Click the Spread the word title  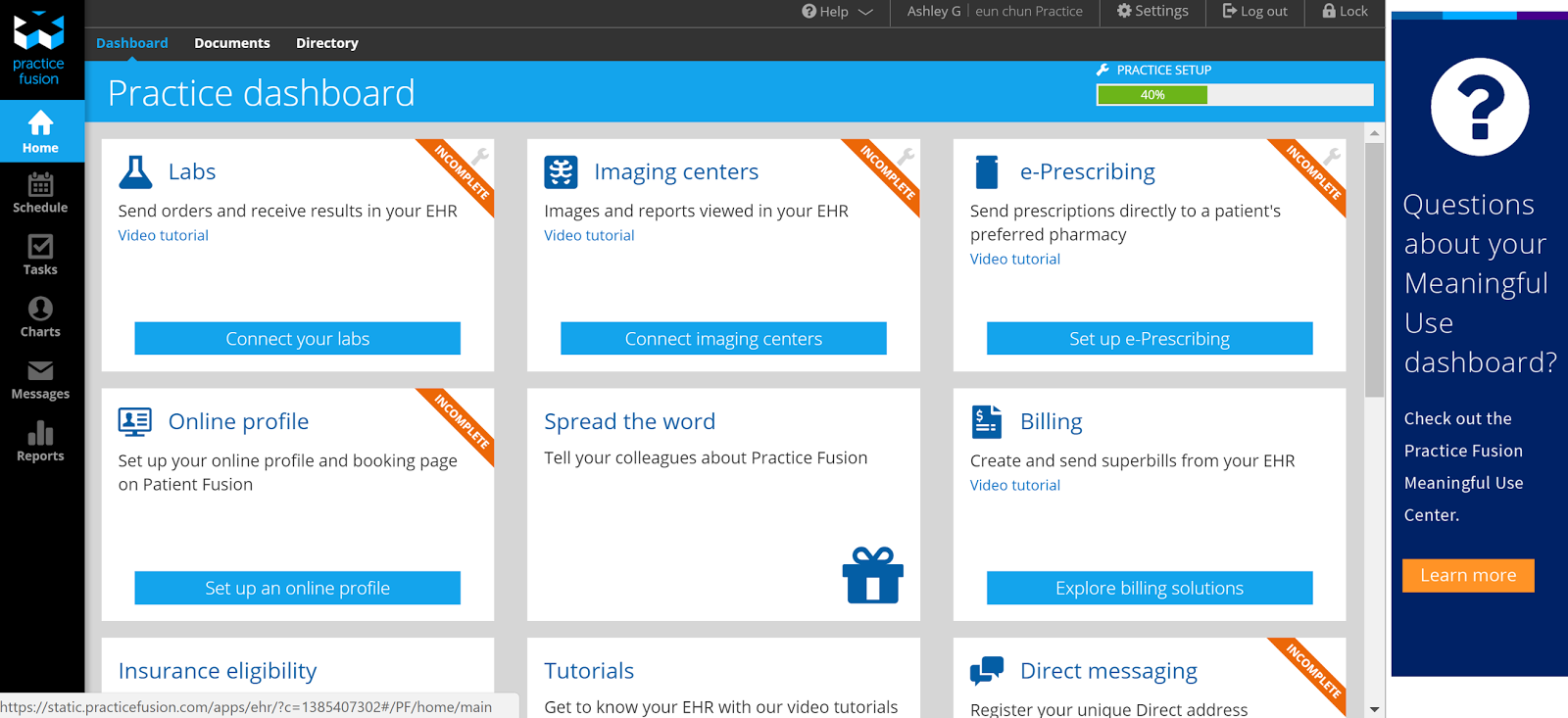(630, 421)
